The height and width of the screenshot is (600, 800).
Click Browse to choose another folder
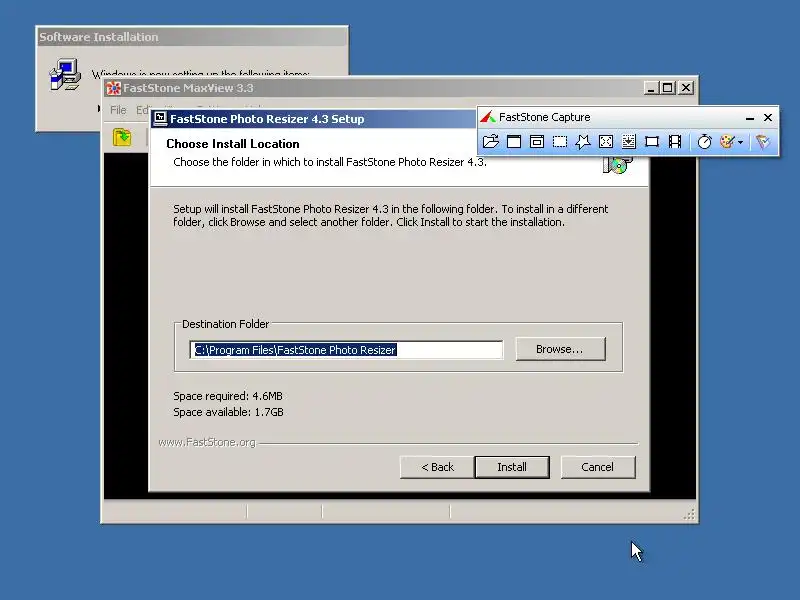(x=560, y=349)
